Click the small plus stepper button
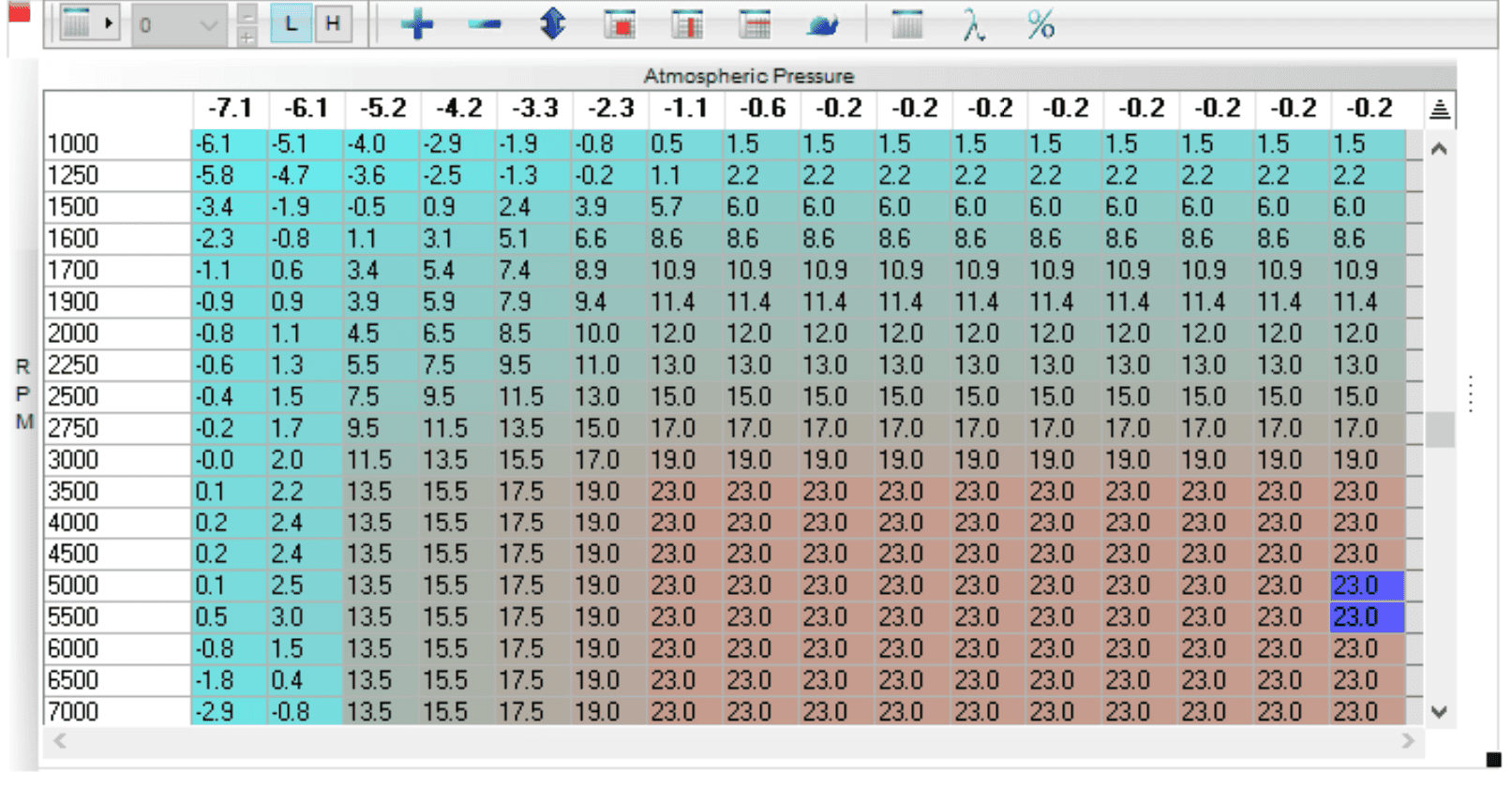 (x=247, y=37)
